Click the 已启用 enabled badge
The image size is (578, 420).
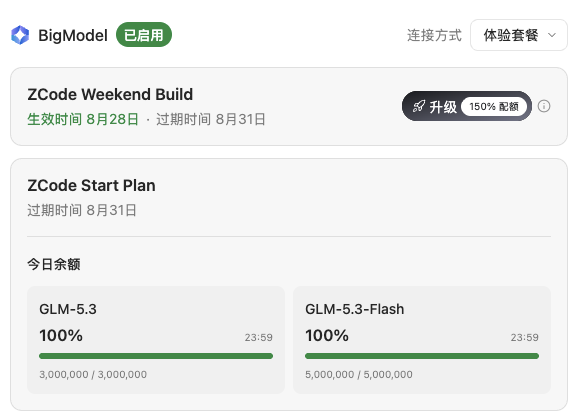point(144,35)
